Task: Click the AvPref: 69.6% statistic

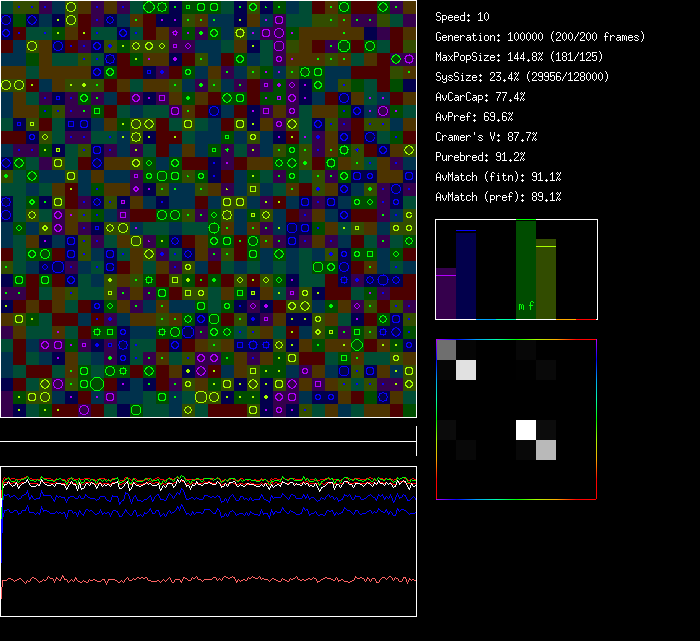Action: pyautogui.click(x=474, y=117)
